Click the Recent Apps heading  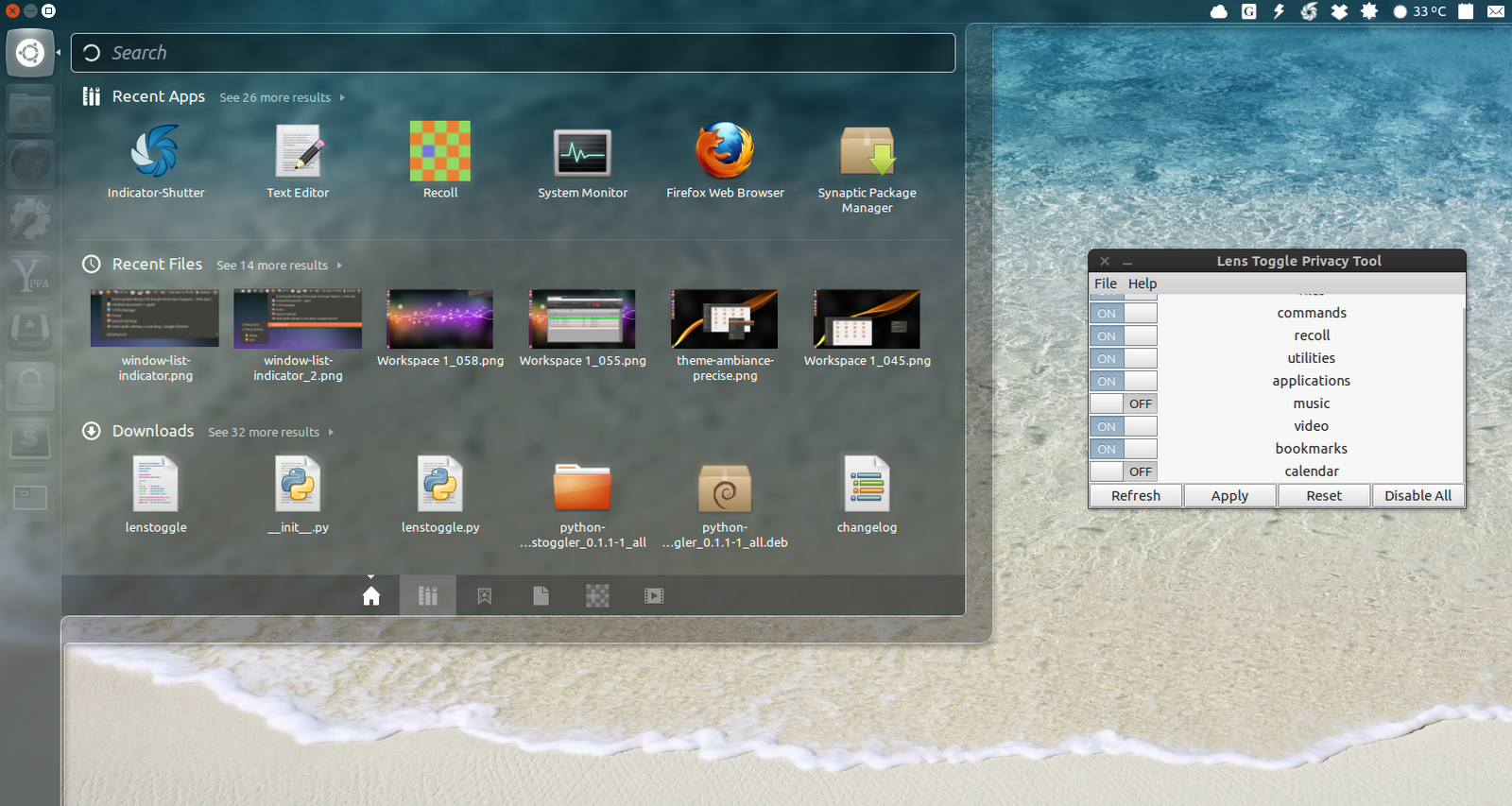click(159, 96)
